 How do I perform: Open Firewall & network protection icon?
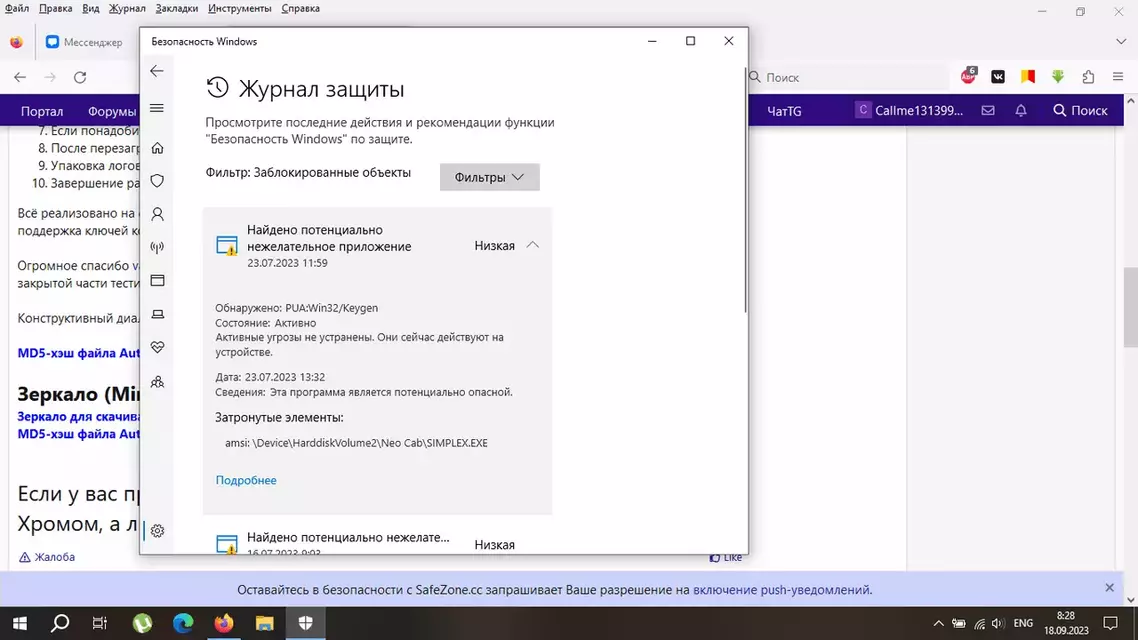157,247
